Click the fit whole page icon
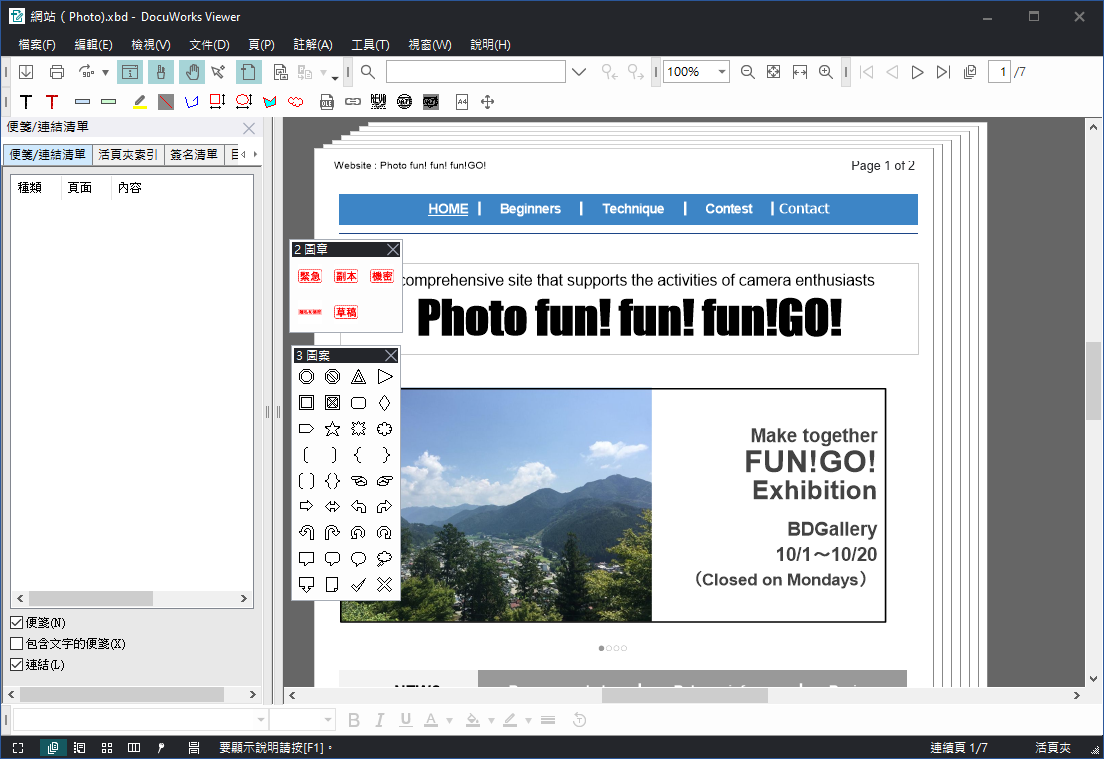 (x=773, y=72)
